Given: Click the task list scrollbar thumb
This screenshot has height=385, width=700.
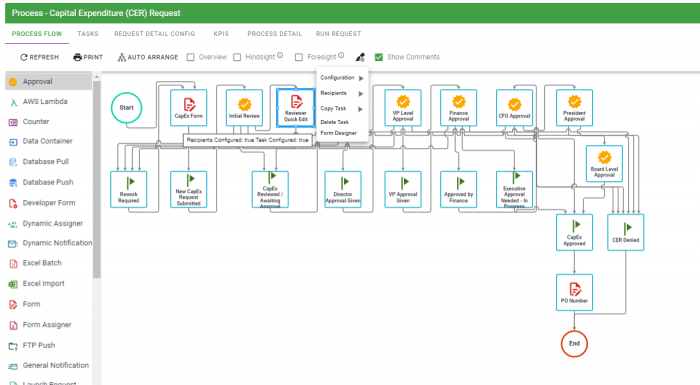Looking at the screenshot, I should coord(97,179).
